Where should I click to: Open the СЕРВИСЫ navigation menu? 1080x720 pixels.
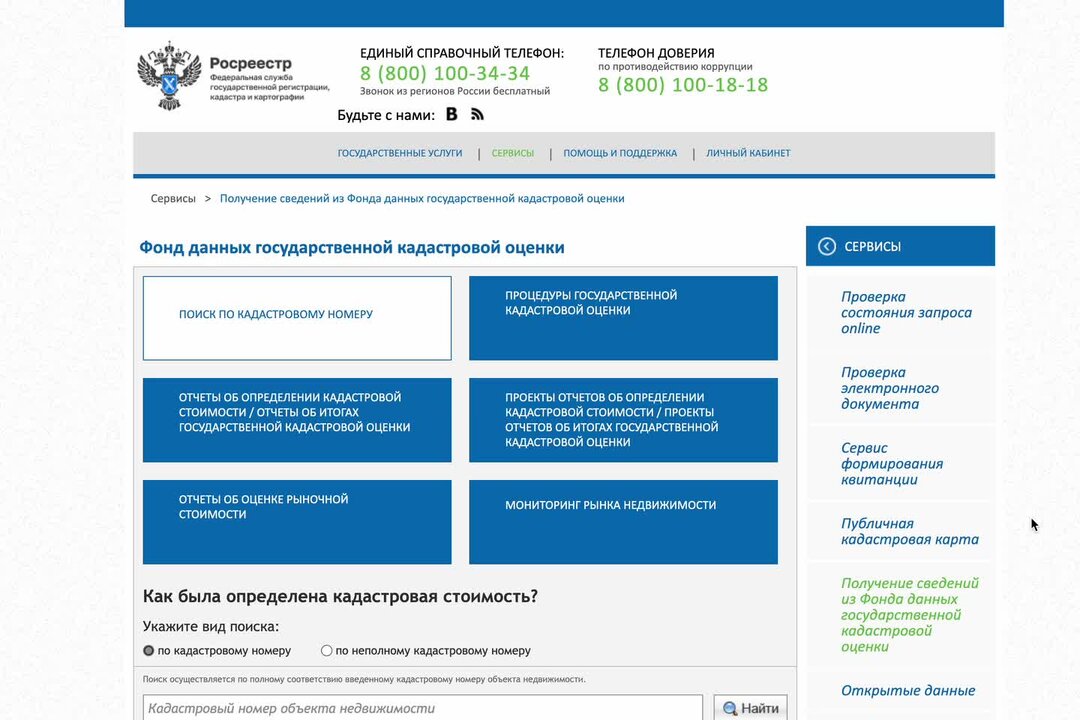coord(513,152)
